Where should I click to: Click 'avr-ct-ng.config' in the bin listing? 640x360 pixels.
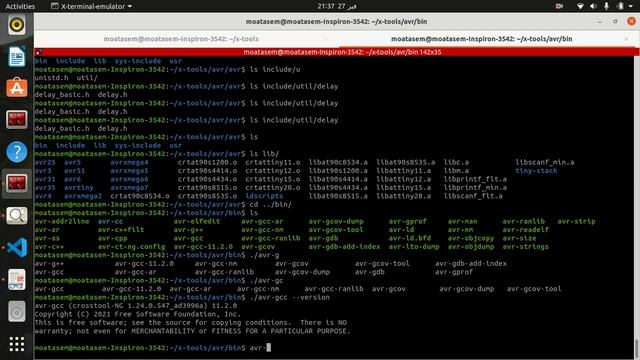[131, 247]
